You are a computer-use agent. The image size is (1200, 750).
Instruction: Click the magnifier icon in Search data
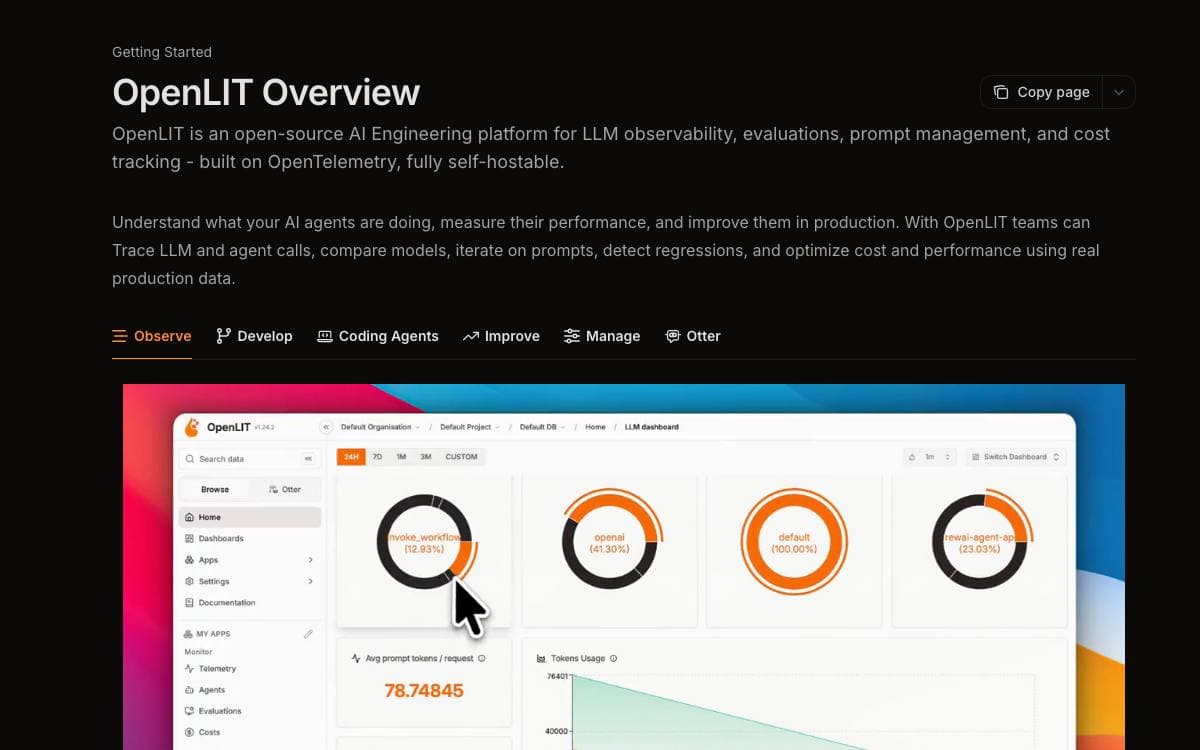coord(190,459)
